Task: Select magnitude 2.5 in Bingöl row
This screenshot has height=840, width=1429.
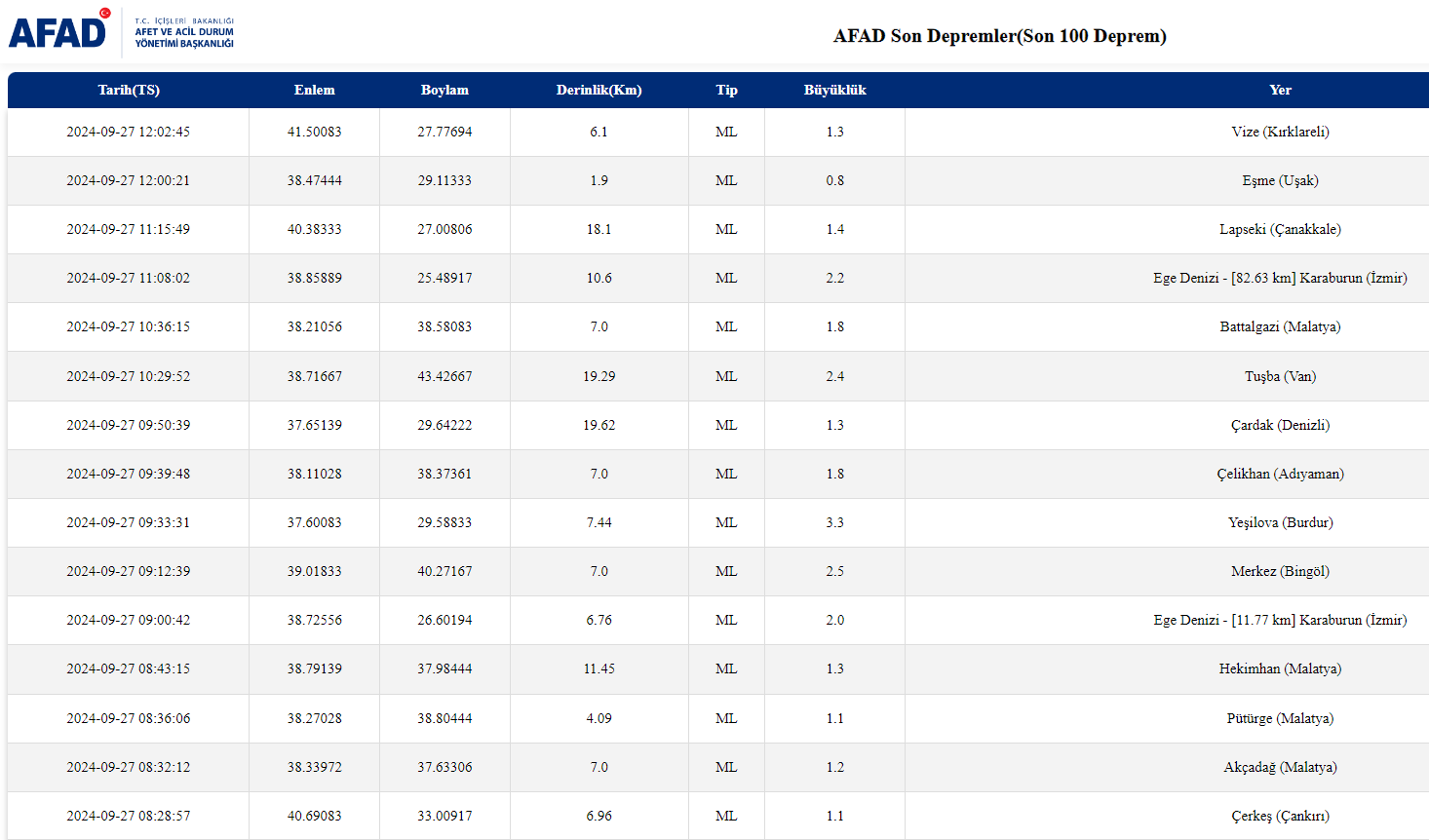Action: click(x=835, y=571)
